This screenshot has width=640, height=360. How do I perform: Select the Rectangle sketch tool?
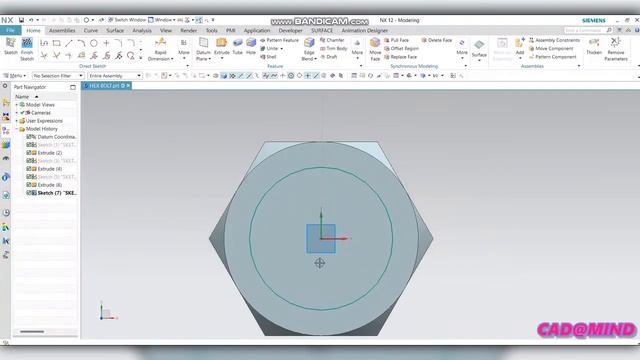coord(56,43)
